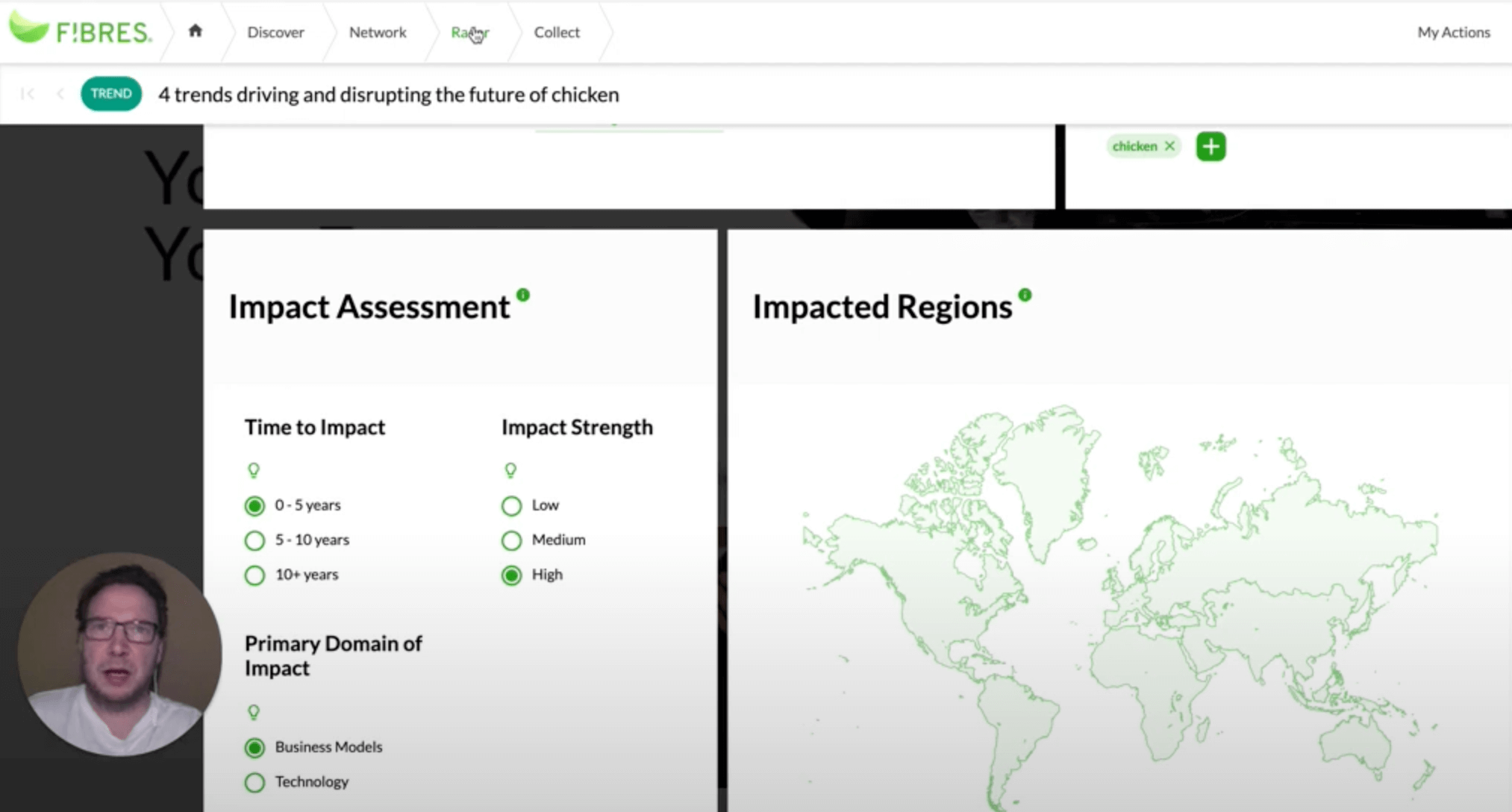Select Technology domain

(254, 782)
